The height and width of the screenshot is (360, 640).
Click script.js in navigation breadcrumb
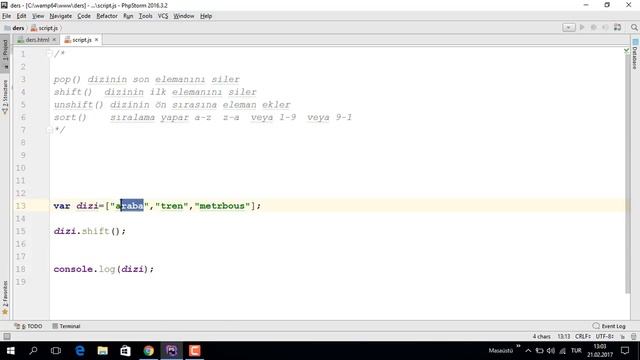44,28
